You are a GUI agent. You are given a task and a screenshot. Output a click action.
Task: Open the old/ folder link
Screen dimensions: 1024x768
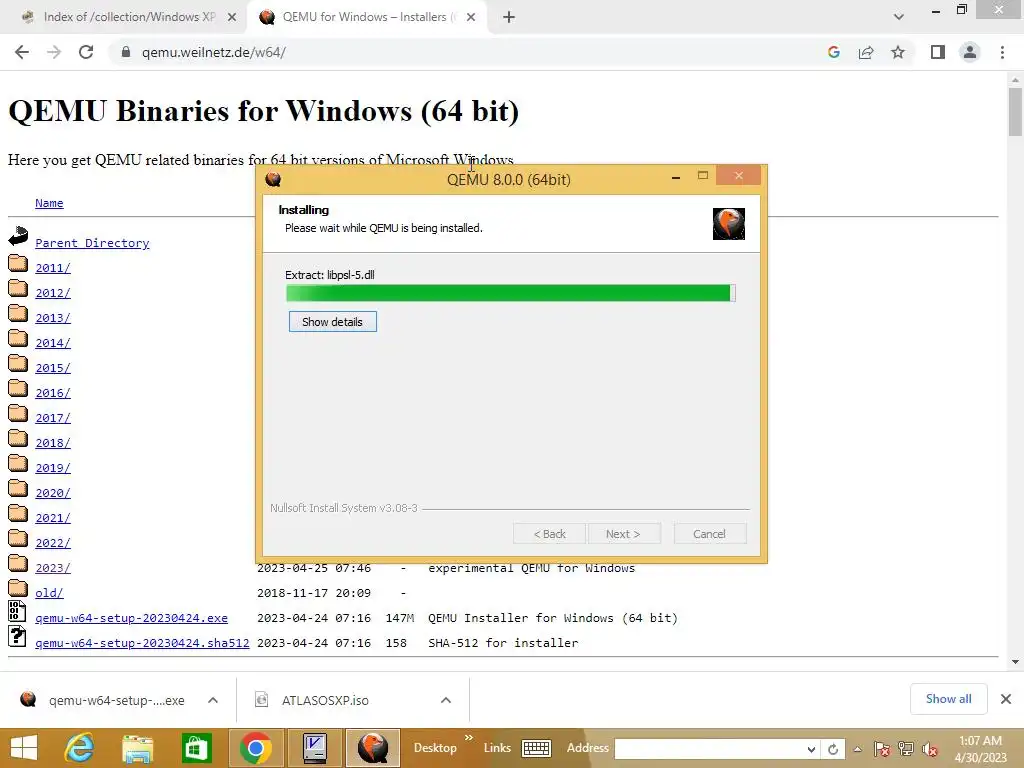click(x=49, y=593)
